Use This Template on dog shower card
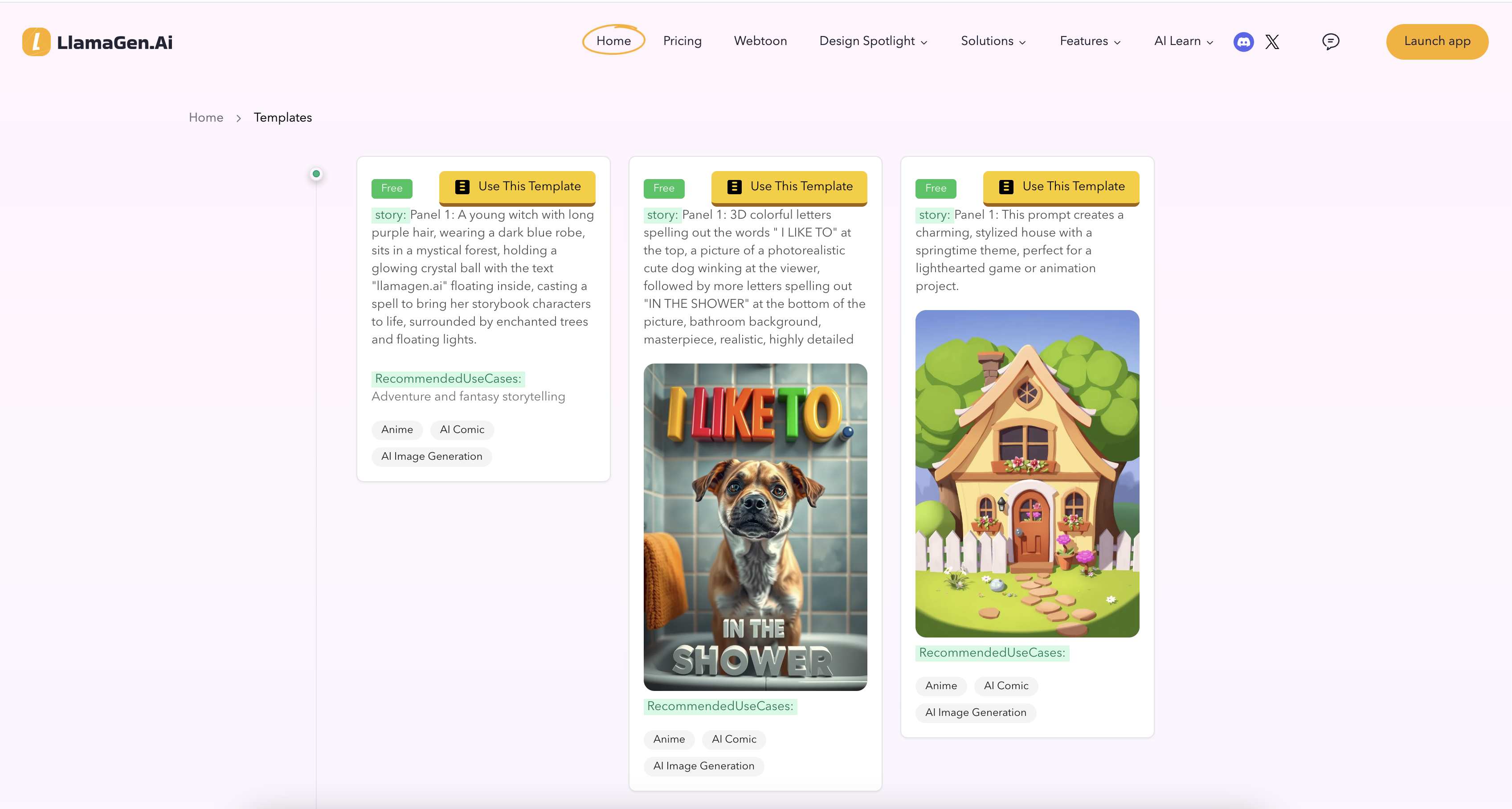1512x809 pixels. pos(789,187)
